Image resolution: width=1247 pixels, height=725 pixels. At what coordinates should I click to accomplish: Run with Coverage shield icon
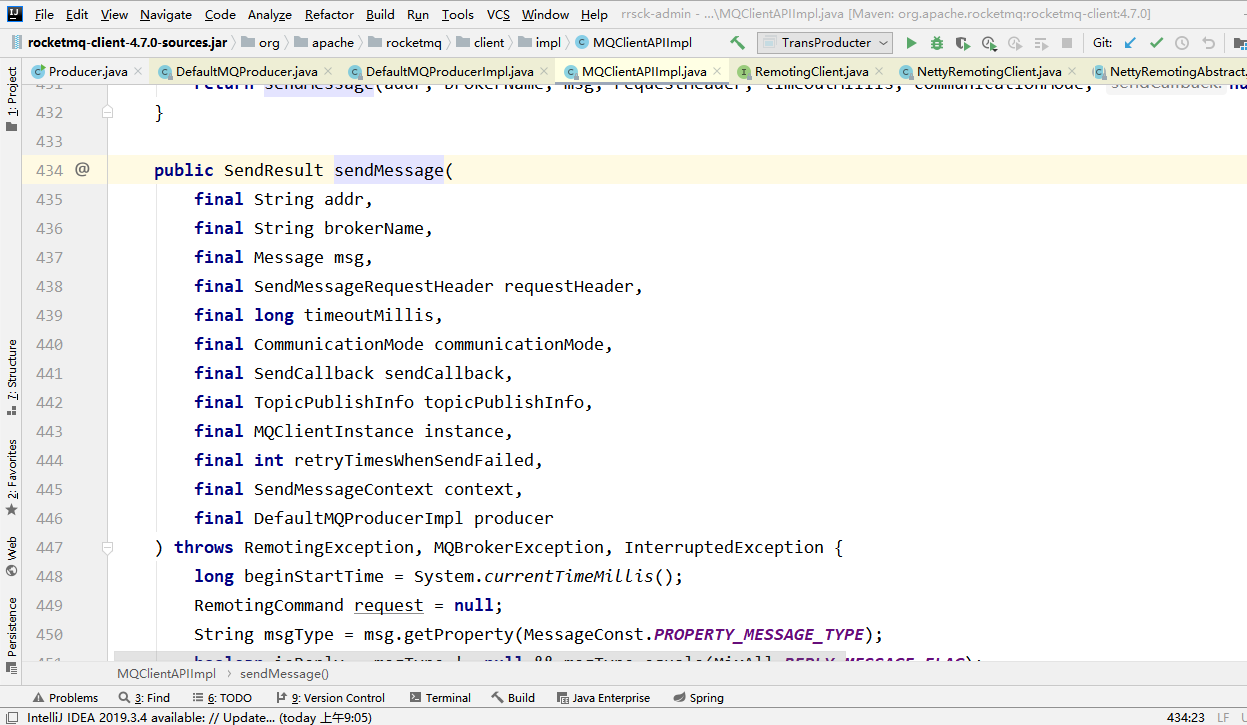coord(963,43)
